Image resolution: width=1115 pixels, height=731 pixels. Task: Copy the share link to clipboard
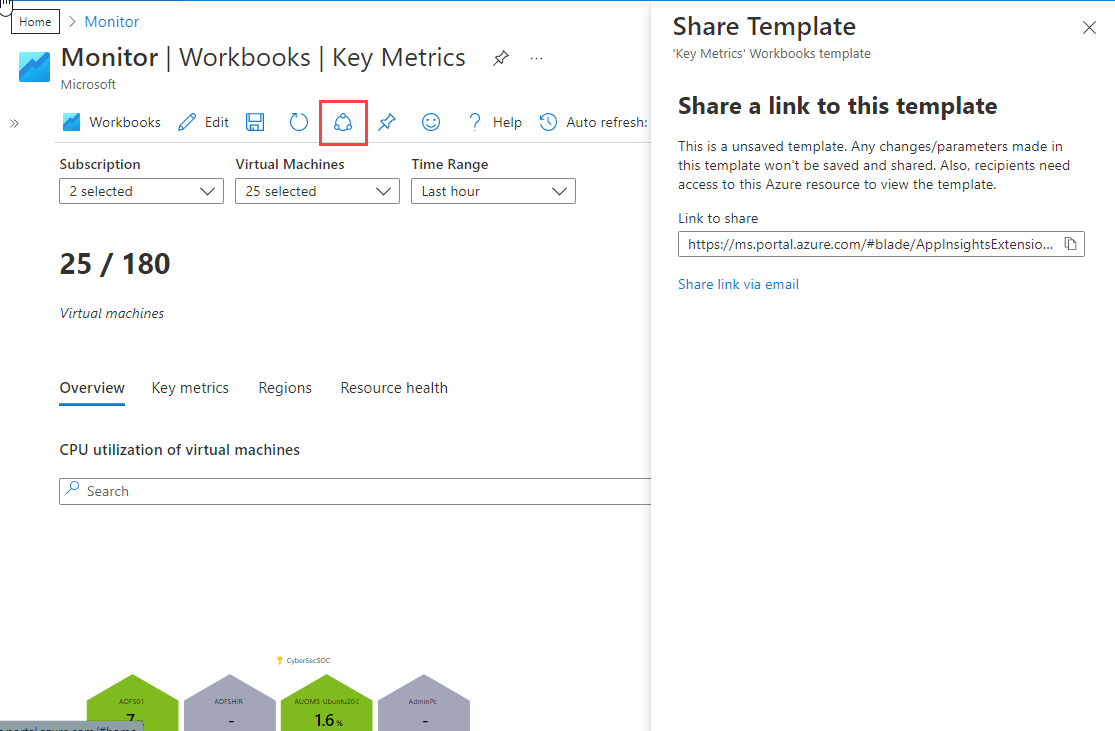(x=1070, y=244)
